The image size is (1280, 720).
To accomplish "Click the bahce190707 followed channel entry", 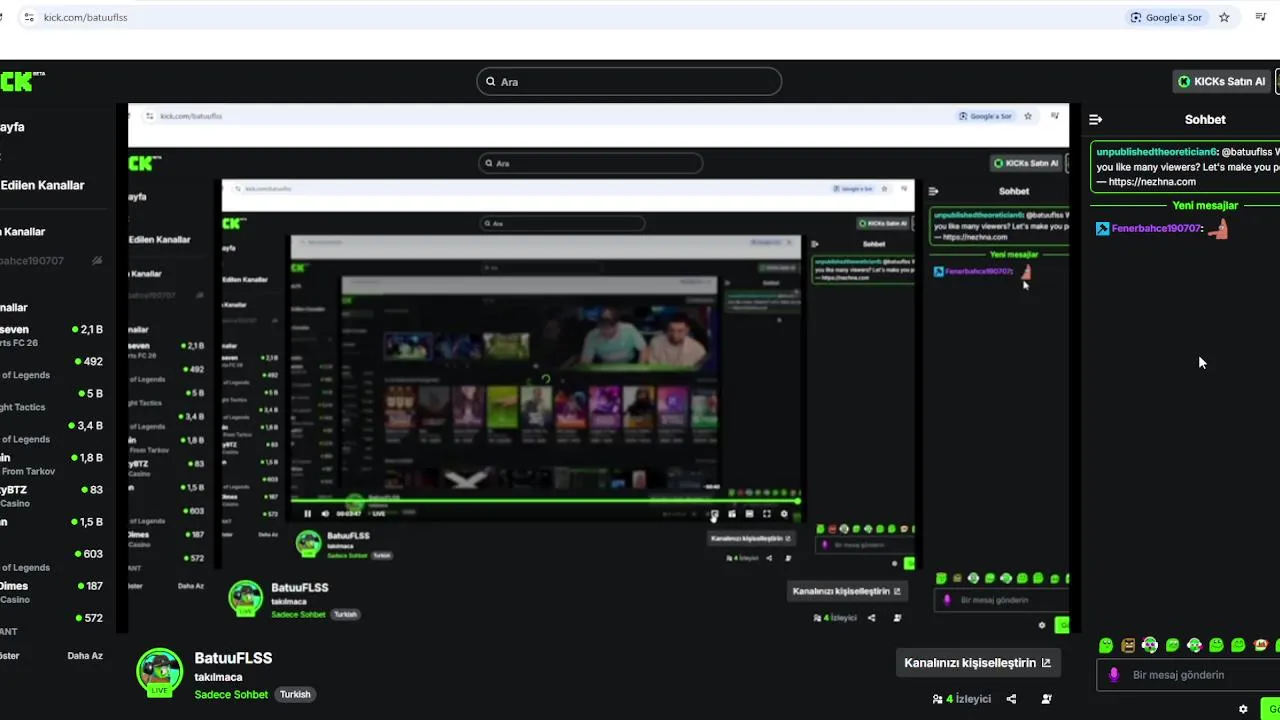I will coord(52,261).
